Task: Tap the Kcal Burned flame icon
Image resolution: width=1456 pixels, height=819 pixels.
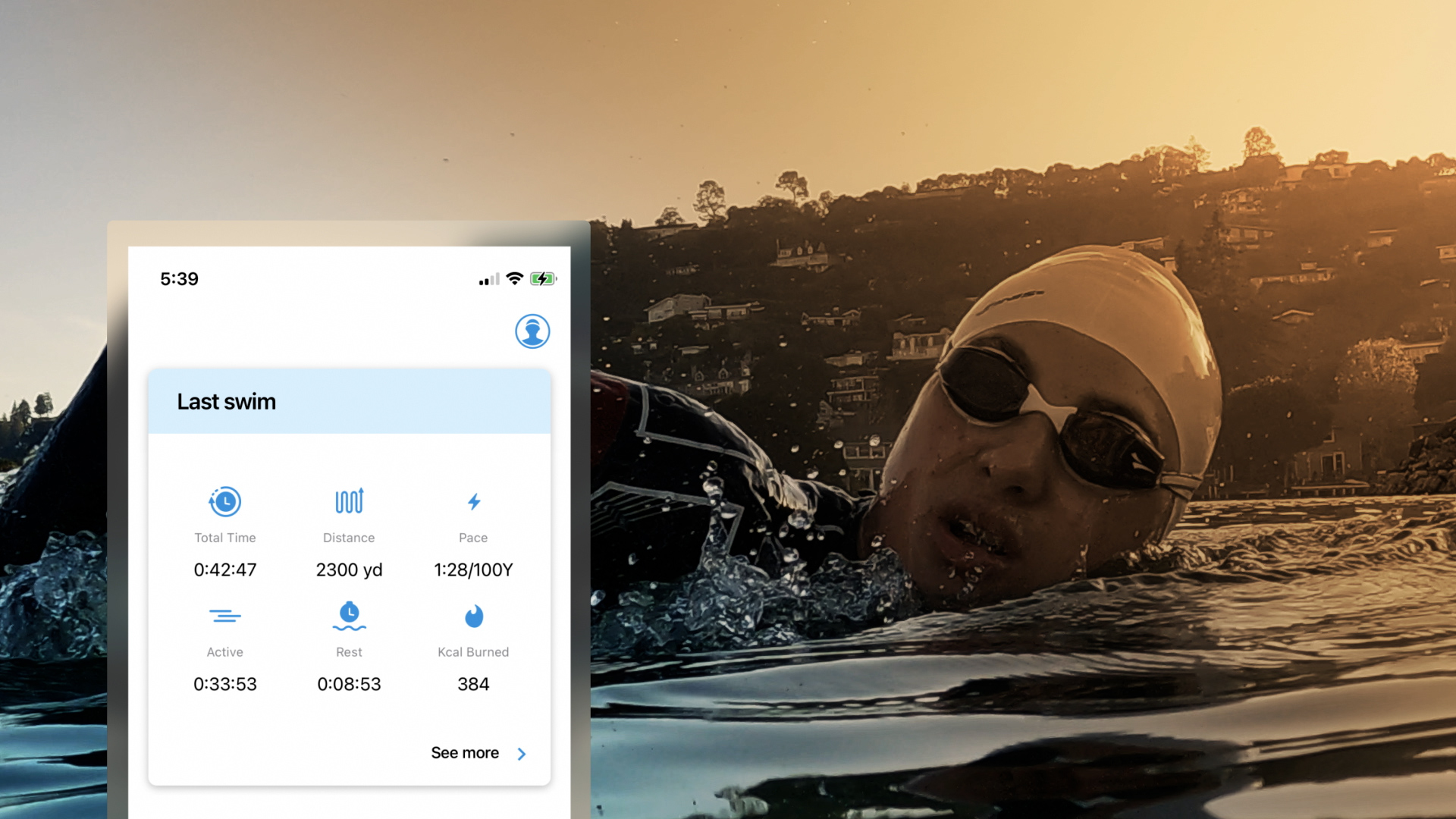Action: (473, 616)
